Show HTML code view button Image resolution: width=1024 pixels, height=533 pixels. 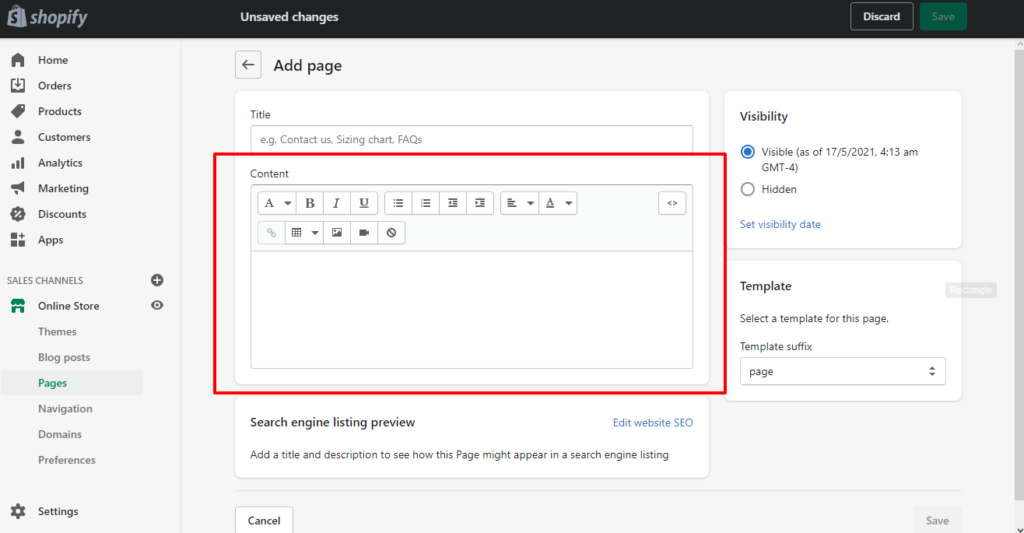pyautogui.click(x=672, y=203)
